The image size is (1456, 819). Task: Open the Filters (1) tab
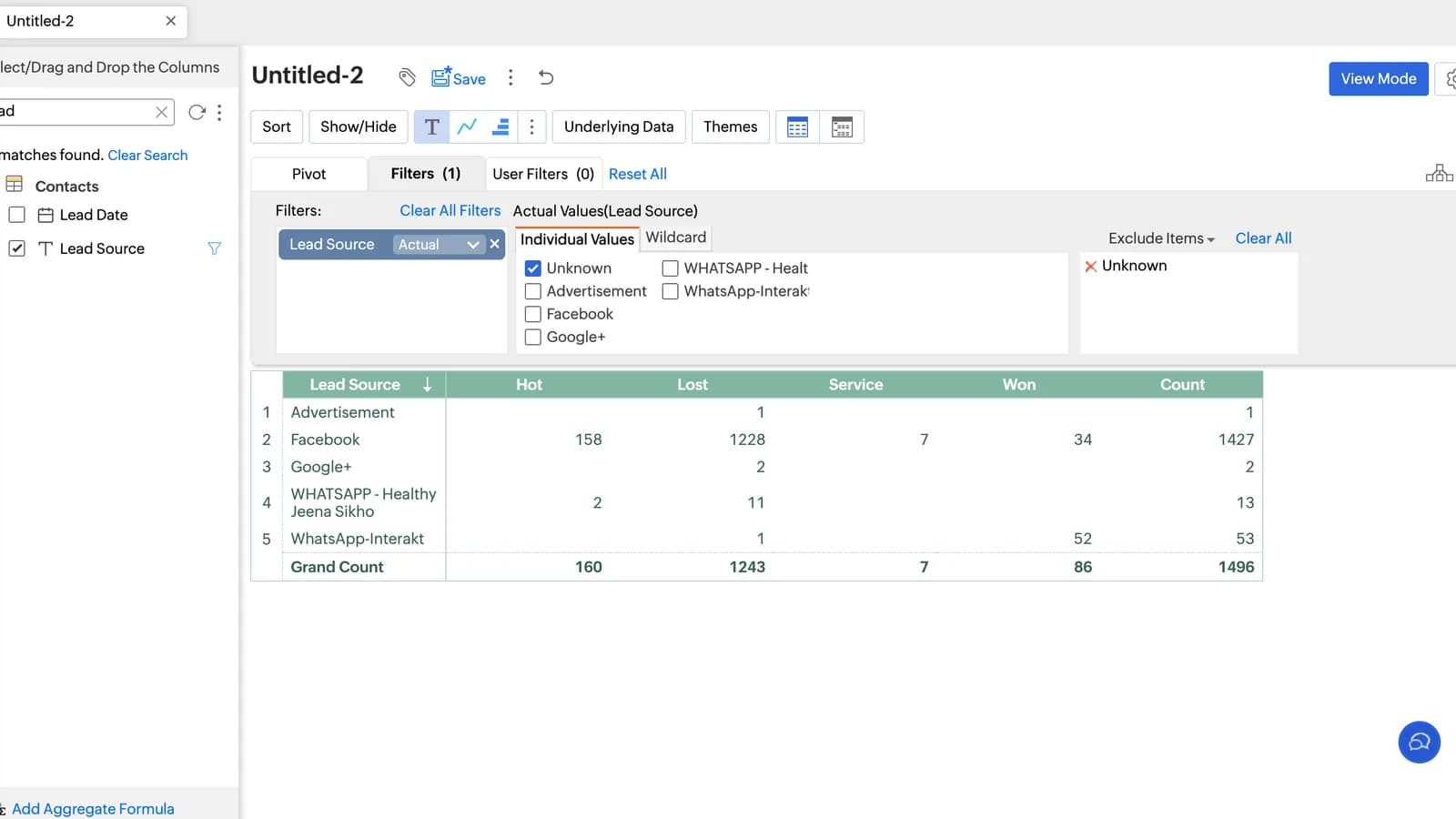tap(426, 174)
